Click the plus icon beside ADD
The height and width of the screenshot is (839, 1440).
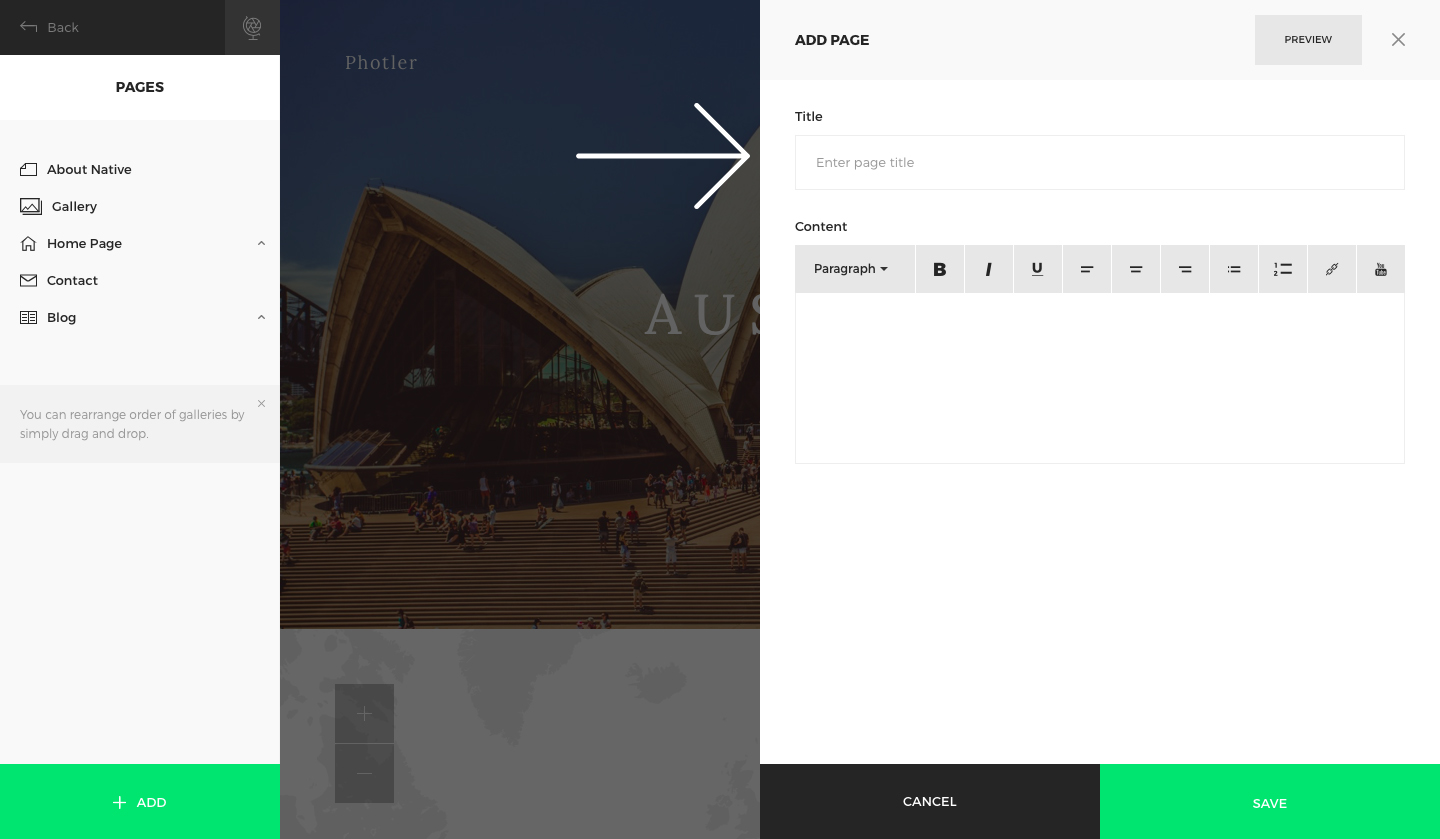[x=120, y=802]
